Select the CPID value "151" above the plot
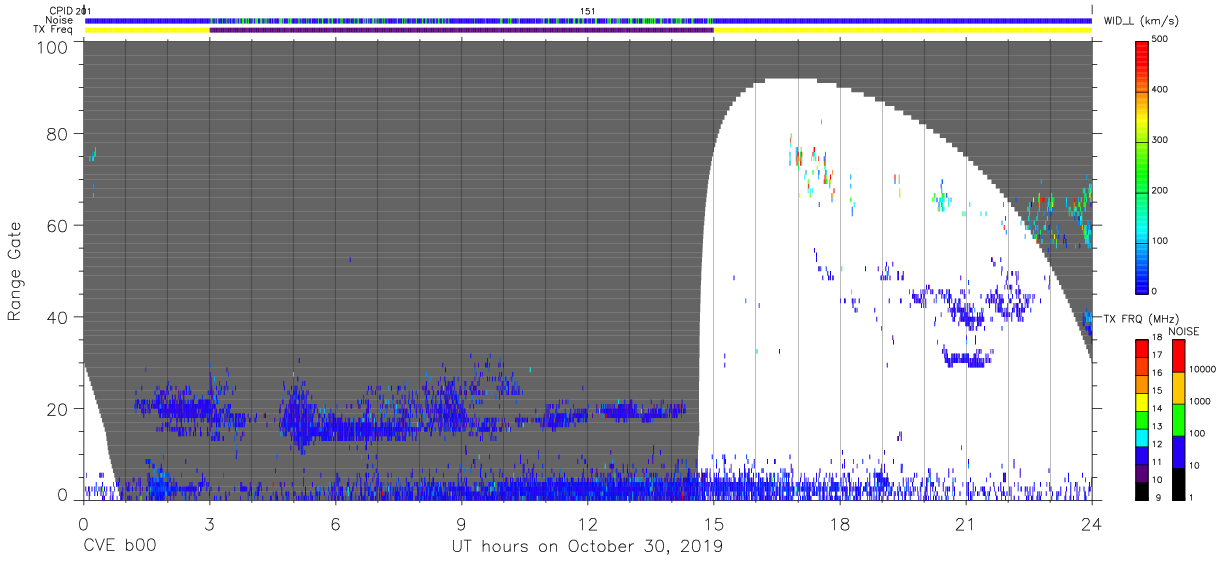Screen dimensions: 1228x567 tap(587, 10)
